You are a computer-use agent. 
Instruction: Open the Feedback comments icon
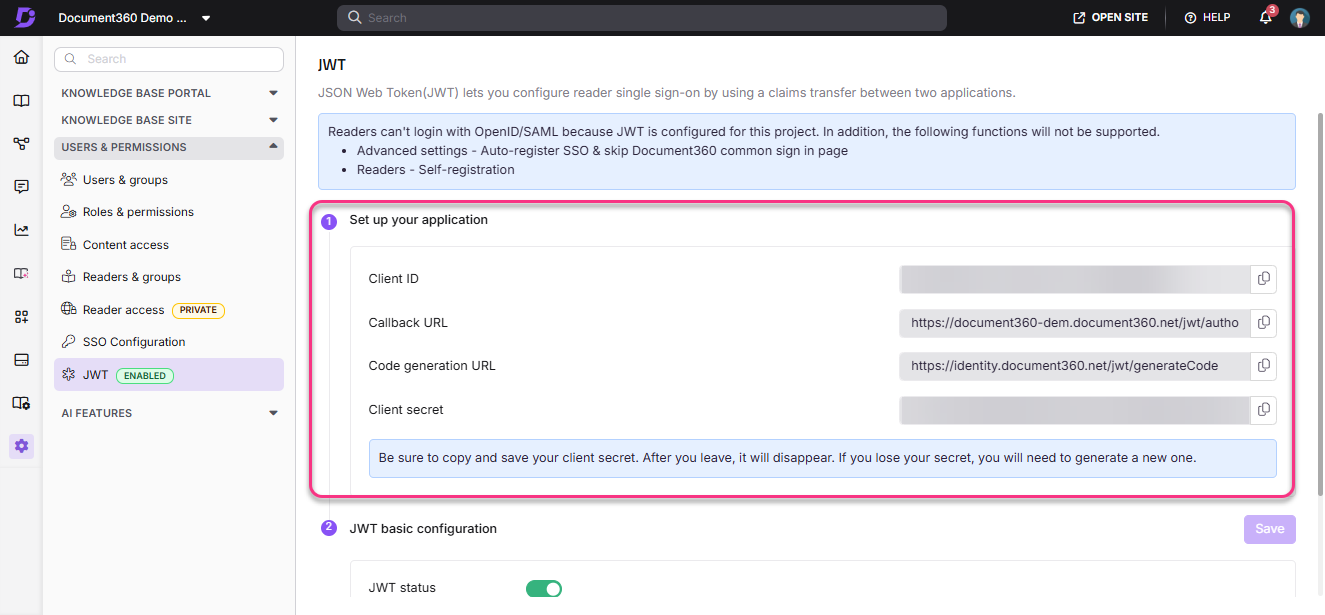21,186
